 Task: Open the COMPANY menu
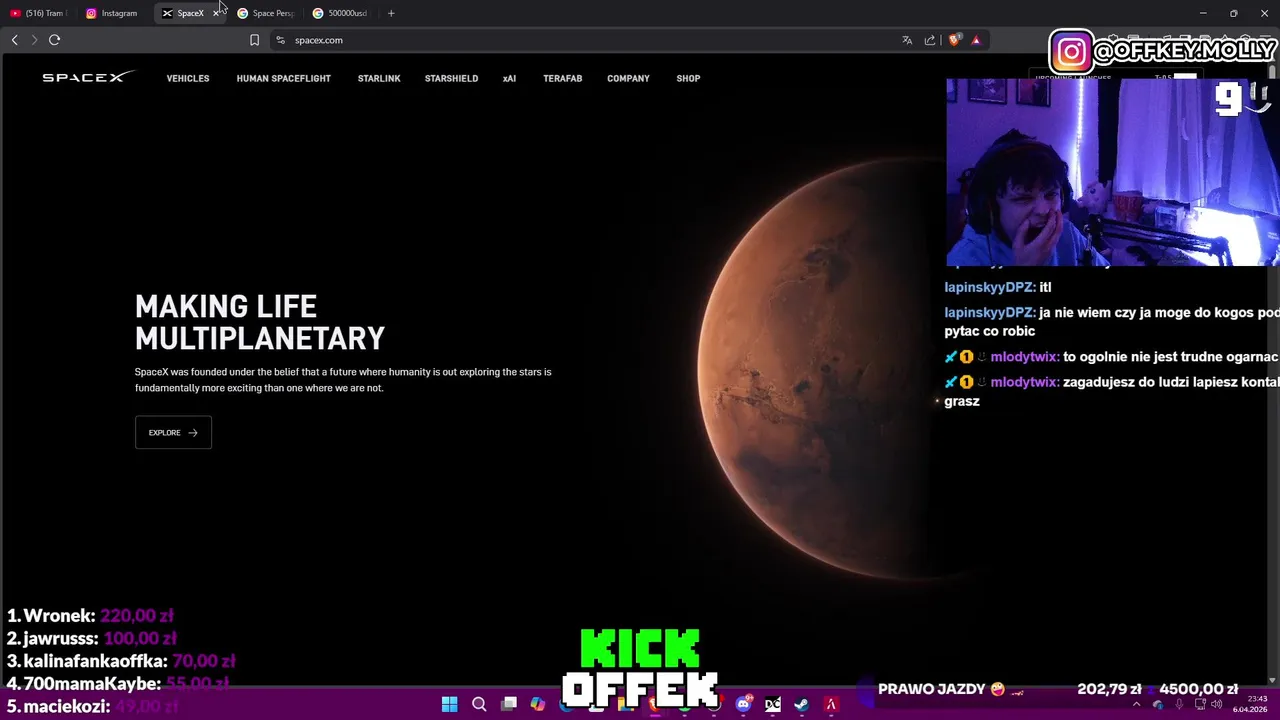click(628, 78)
